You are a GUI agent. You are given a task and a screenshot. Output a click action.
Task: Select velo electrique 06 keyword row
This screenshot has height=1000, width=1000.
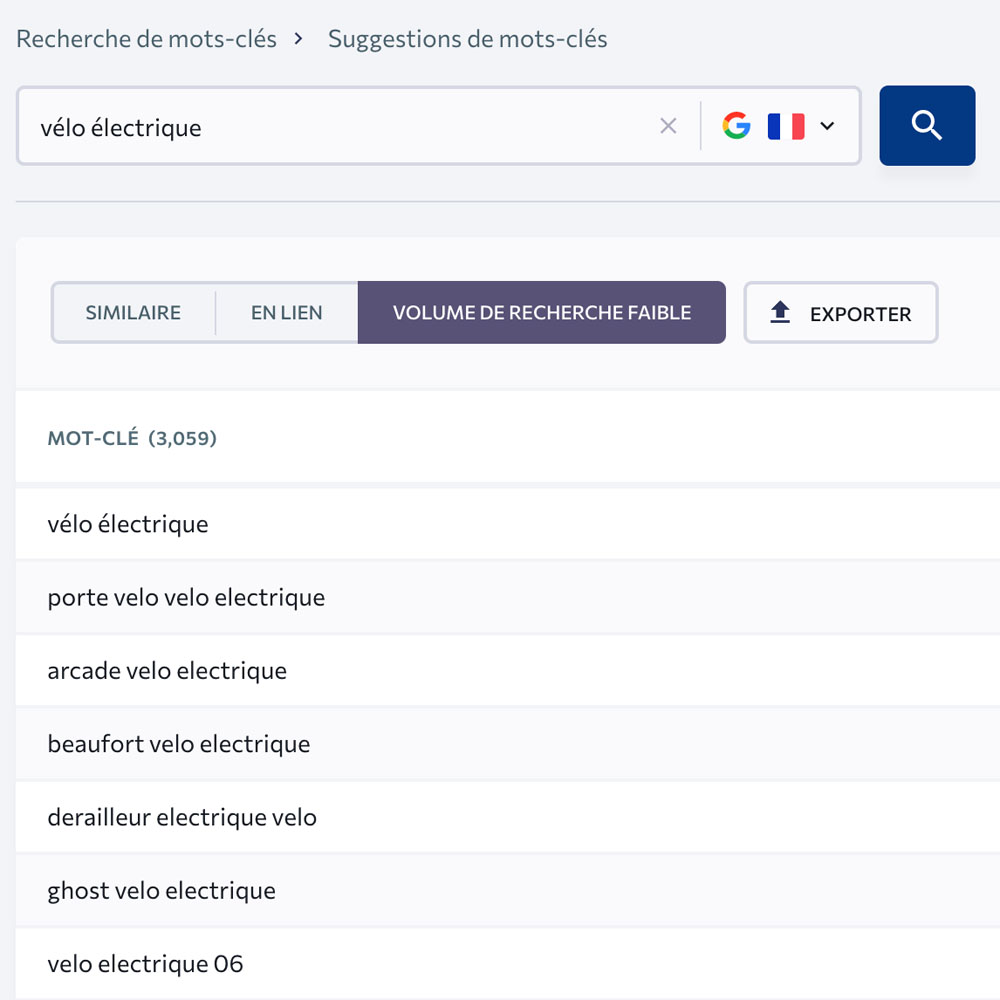click(x=508, y=964)
